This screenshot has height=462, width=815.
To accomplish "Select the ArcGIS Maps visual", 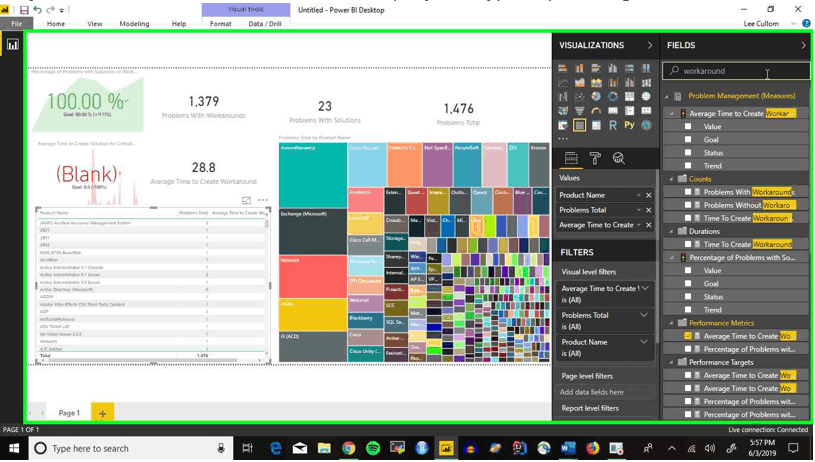I will click(x=646, y=125).
